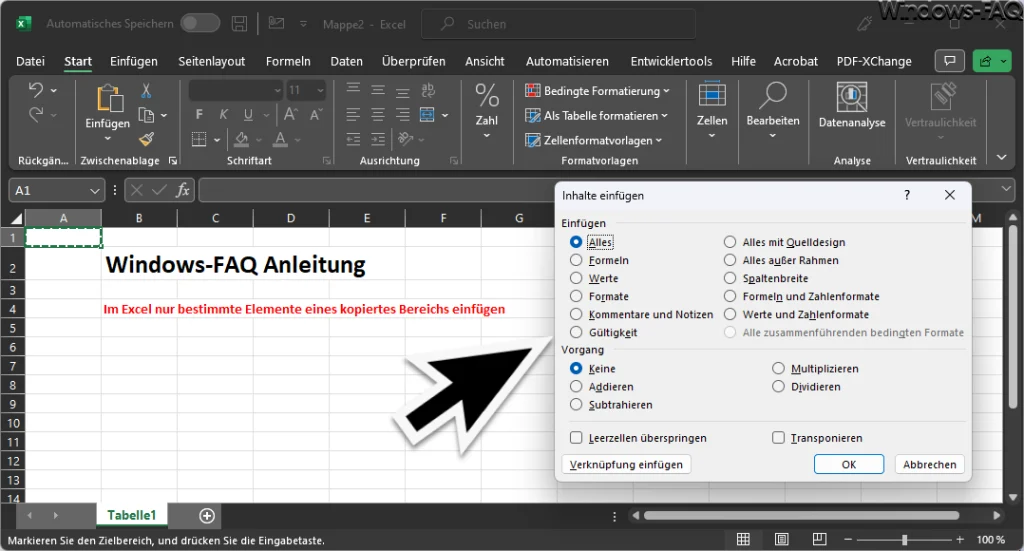Click the insert function fx icon
The image size is (1024, 551).
[183, 190]
